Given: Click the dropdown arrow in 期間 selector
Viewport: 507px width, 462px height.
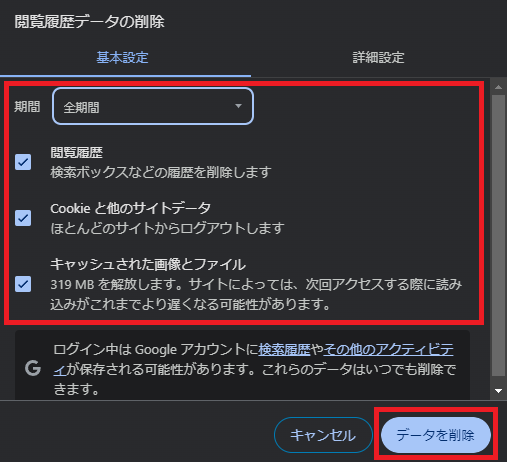Looking at the screenshot, I should click(x=238, y=106).
